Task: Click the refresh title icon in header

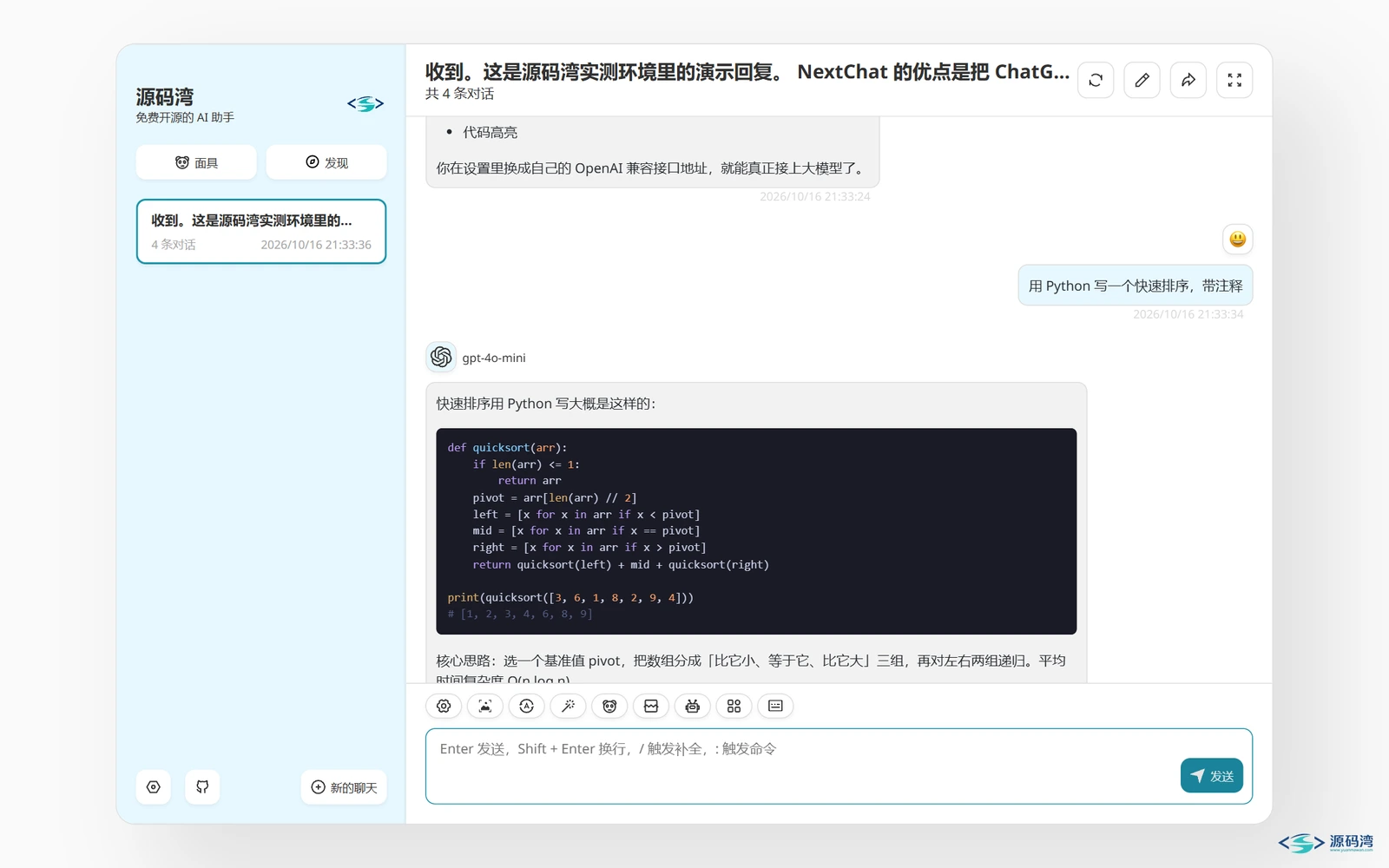Action: tap(1096, 81)
